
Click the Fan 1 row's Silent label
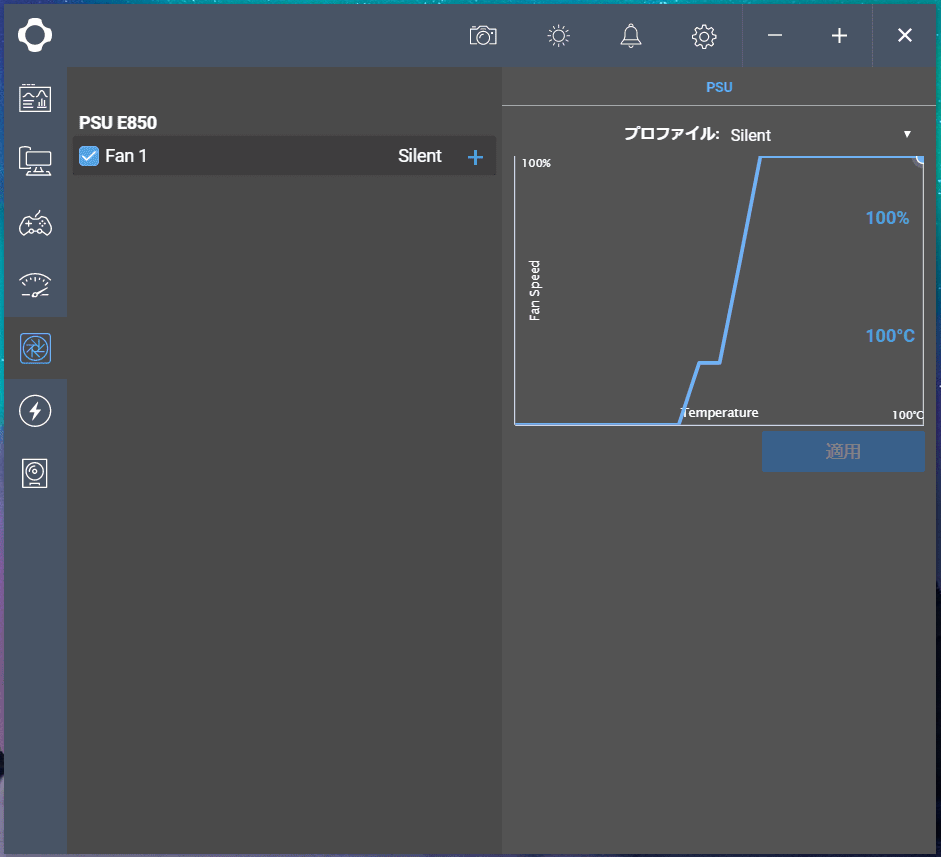(x=419, y=156)
